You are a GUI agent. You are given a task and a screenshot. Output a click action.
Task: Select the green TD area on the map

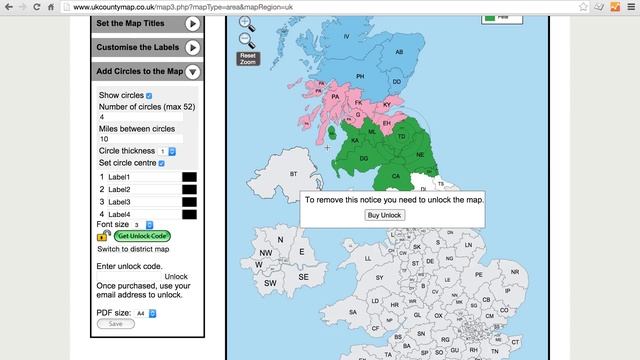pos(401,136)
